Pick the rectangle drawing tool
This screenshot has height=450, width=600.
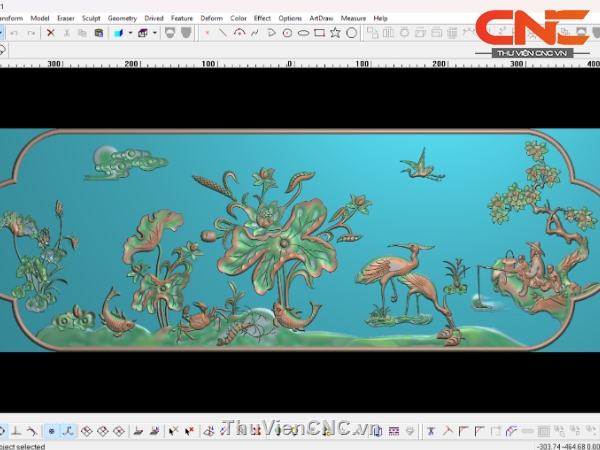(x=319, y=33)
